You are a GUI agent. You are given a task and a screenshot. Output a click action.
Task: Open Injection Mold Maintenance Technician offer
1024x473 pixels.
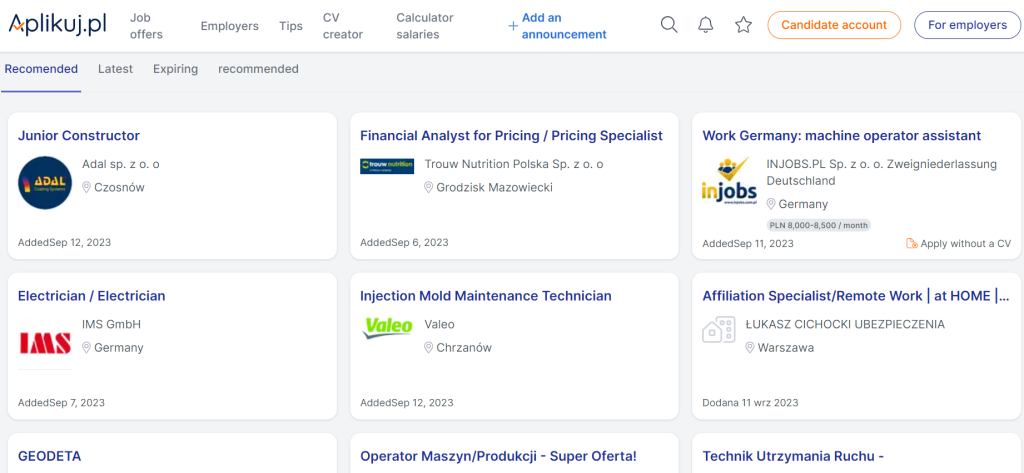click(x=485, y=296)
